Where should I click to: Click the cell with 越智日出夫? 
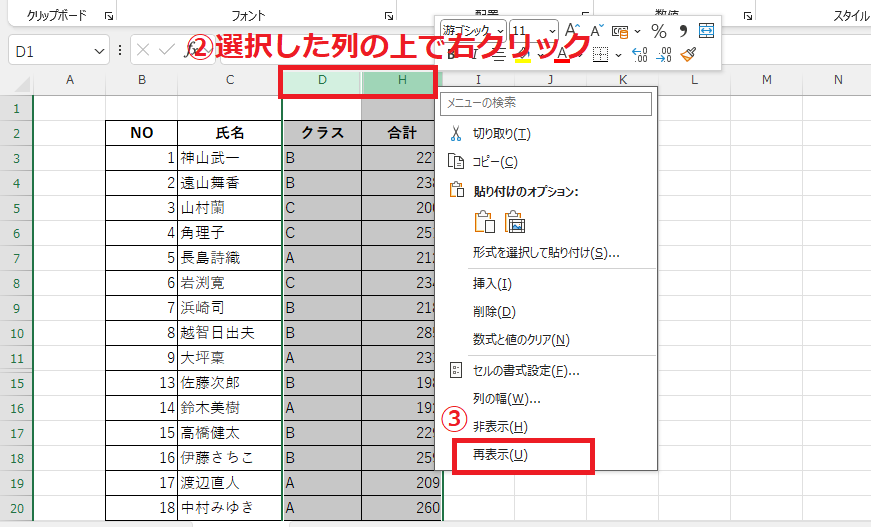[x=230, y=333]
